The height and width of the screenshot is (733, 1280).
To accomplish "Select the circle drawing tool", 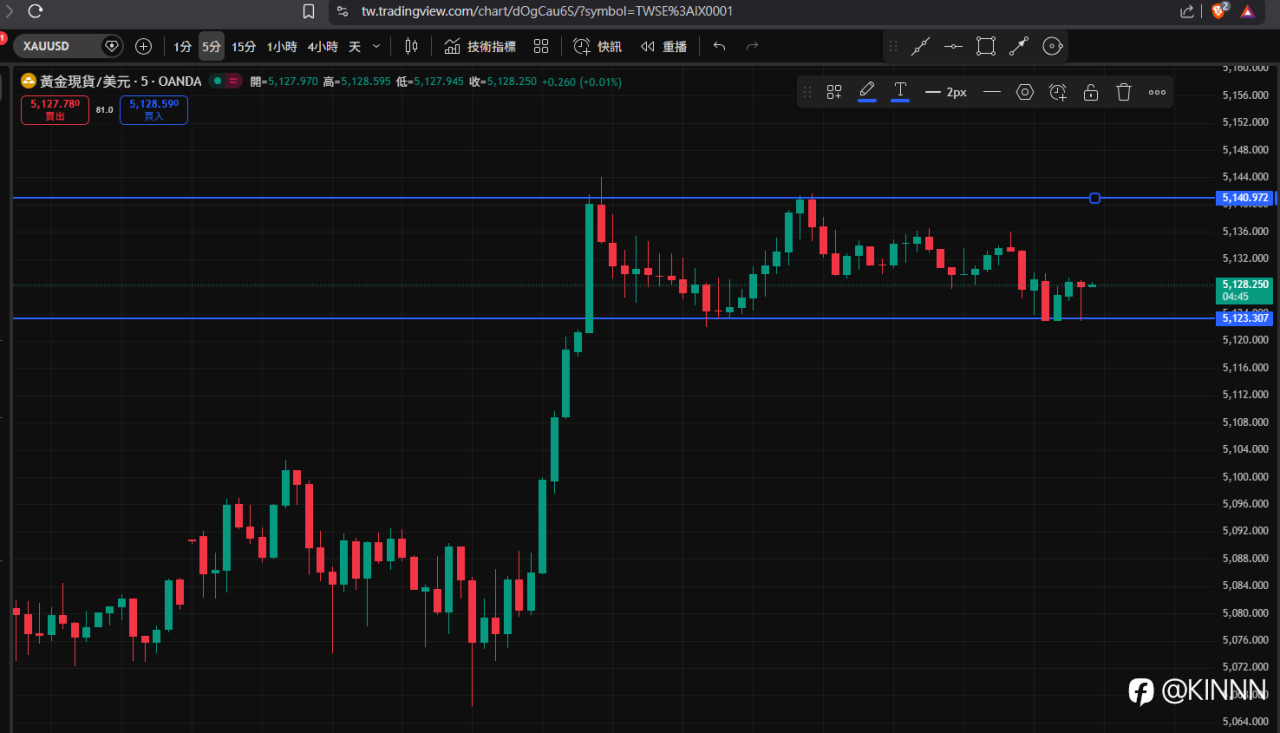I will coord(1052,46).
